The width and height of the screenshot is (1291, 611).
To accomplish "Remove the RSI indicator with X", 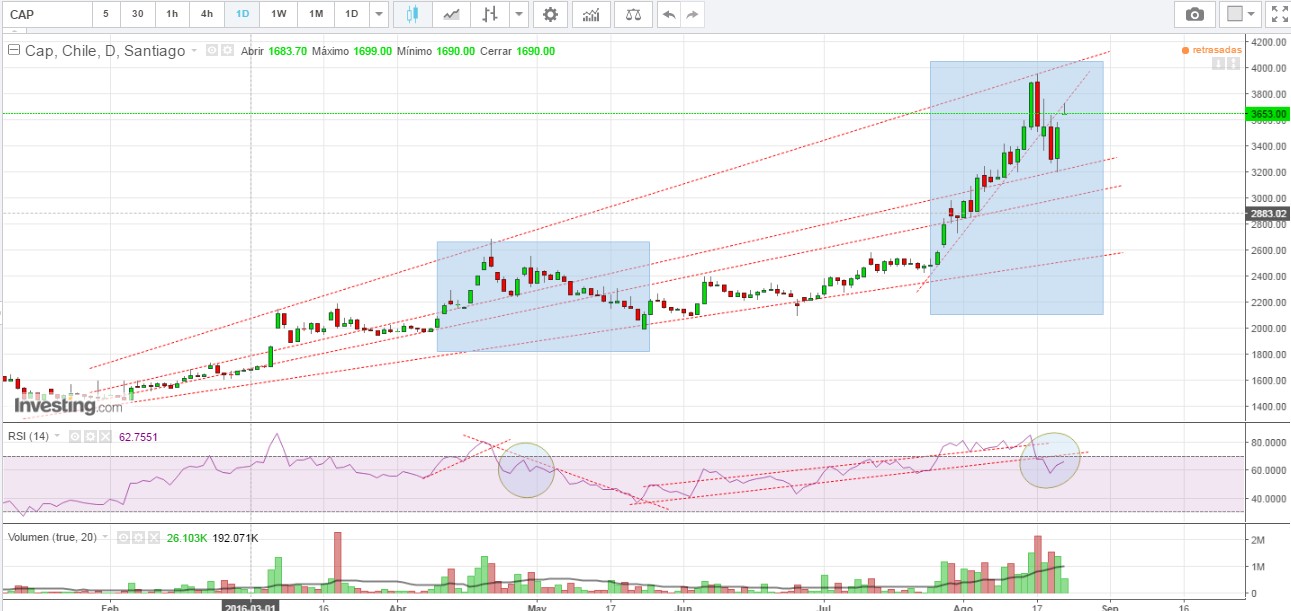I will tap(105, 436).
